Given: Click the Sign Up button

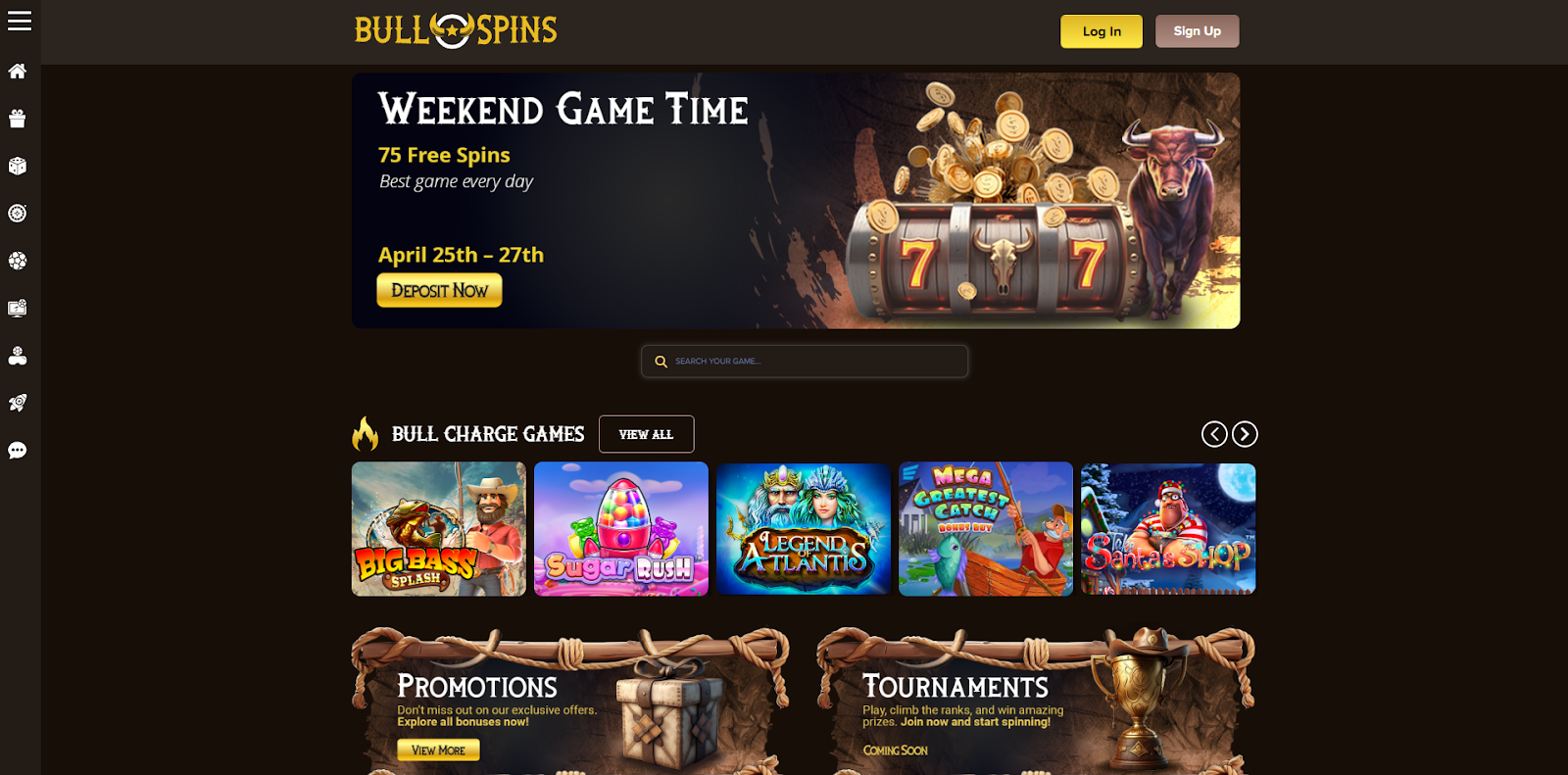Looking at the screenshot, I should [1198, 31].
